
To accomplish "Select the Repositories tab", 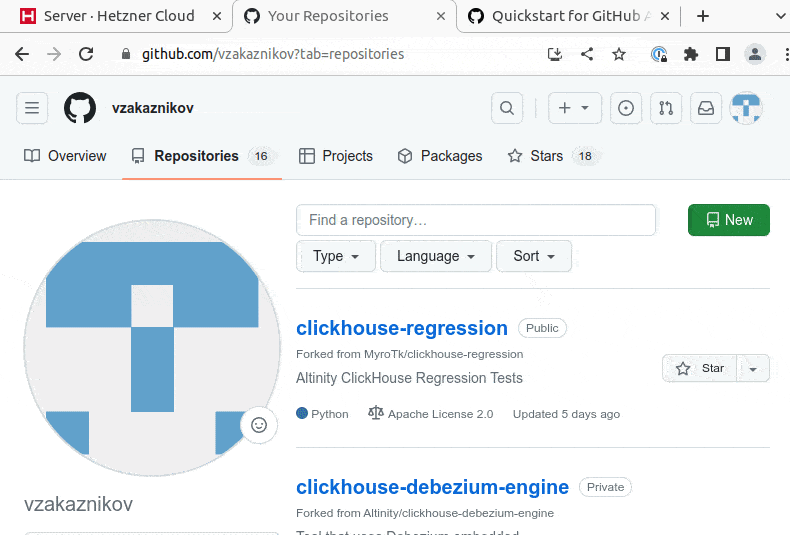I will pyautogui.click(x=202, y=156).
